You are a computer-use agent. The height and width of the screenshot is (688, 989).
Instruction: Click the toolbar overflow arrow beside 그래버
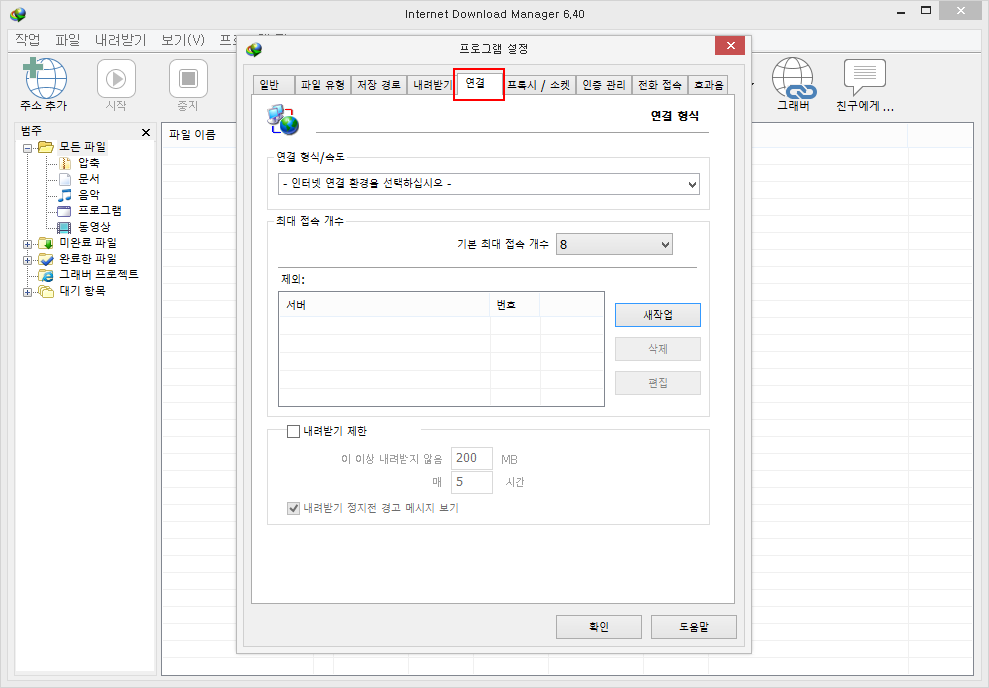click(751, 84)
